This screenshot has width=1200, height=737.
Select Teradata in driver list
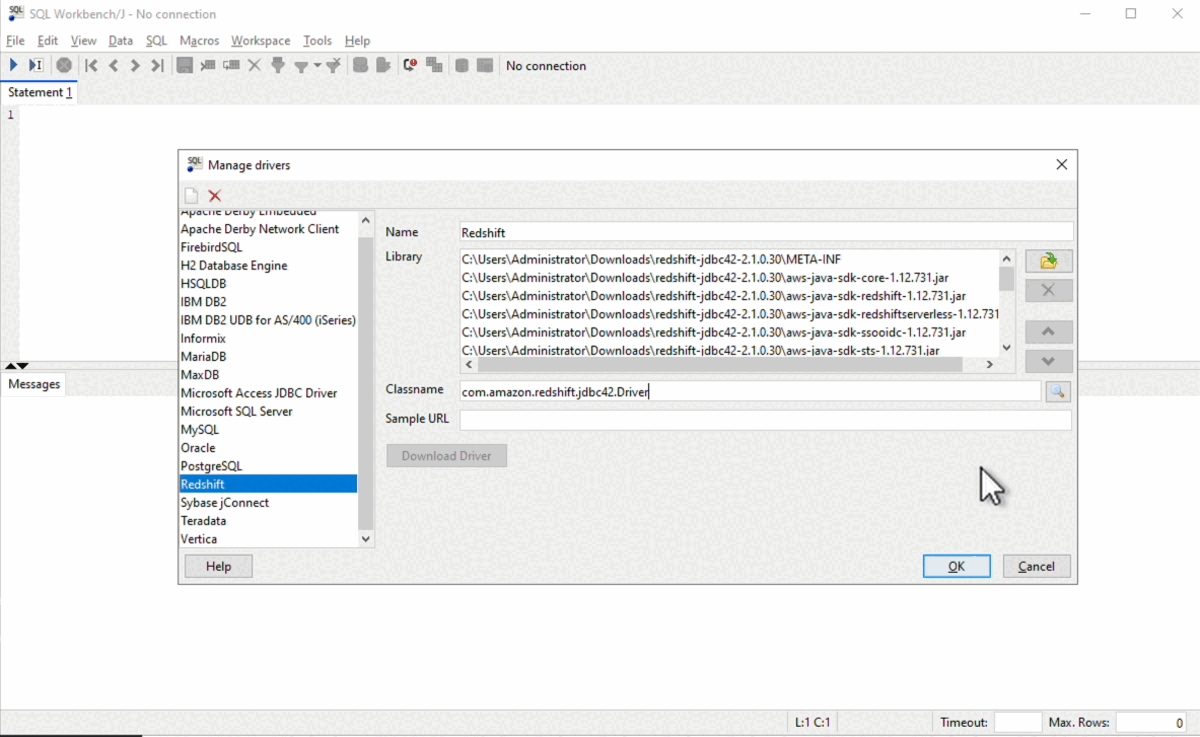coord(268,521)
